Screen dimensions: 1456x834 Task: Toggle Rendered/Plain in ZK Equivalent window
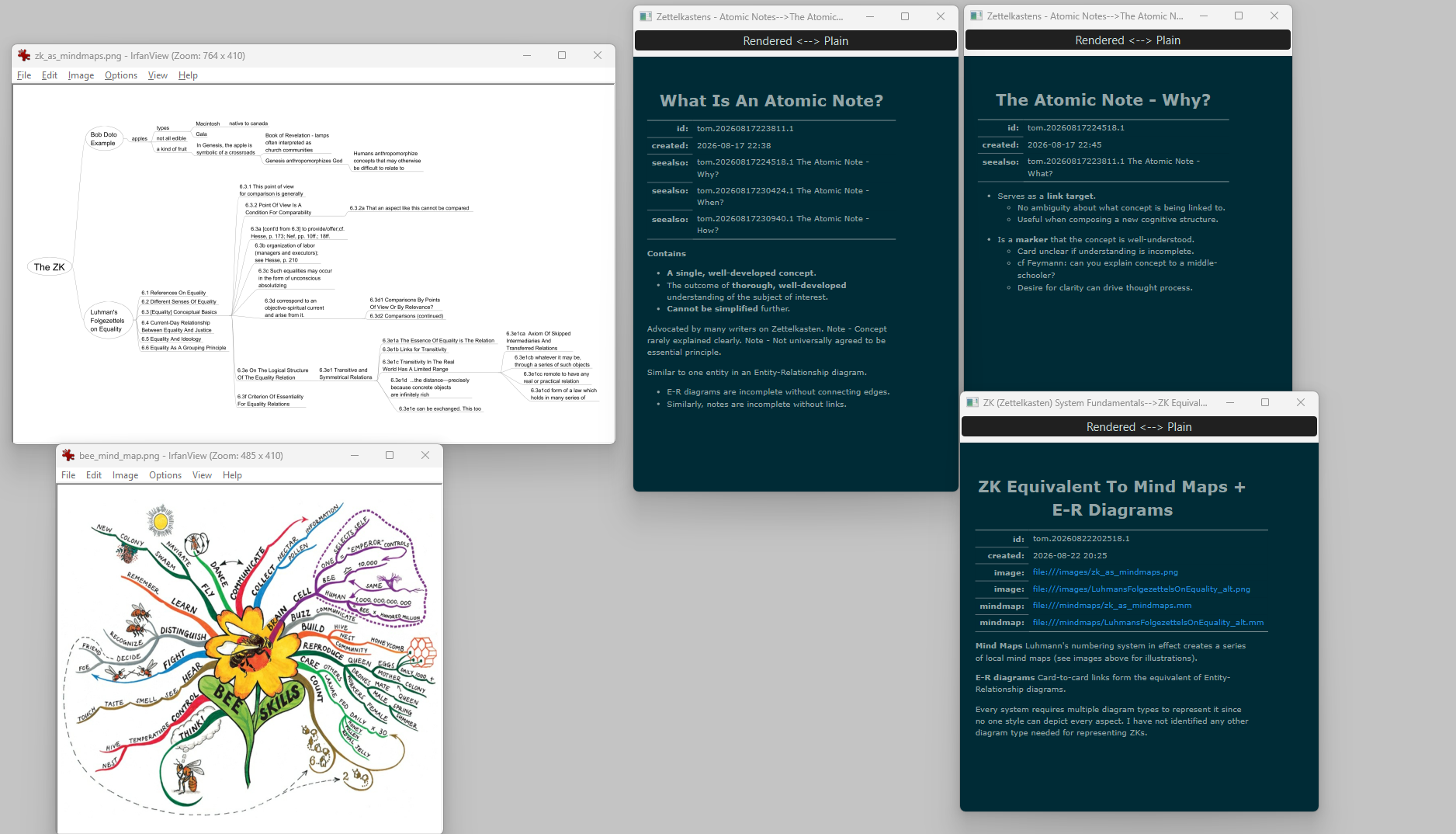click(x=1139, y=426)
